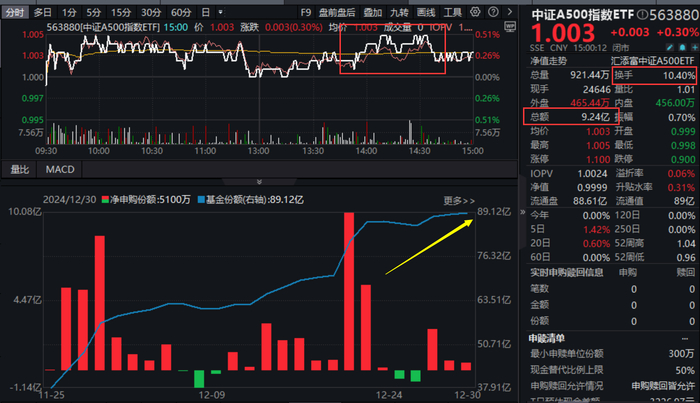Viewport: 700px width, 403px height.
Task: Click the 总额 9.24亿 value
Action: point(595,117)
